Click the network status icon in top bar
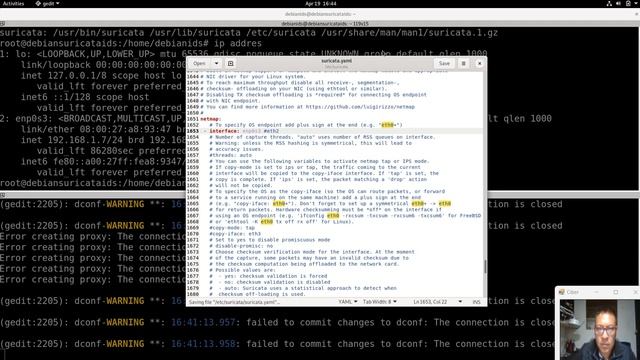The height and width of the screenshot is (360, 640). 609,3
